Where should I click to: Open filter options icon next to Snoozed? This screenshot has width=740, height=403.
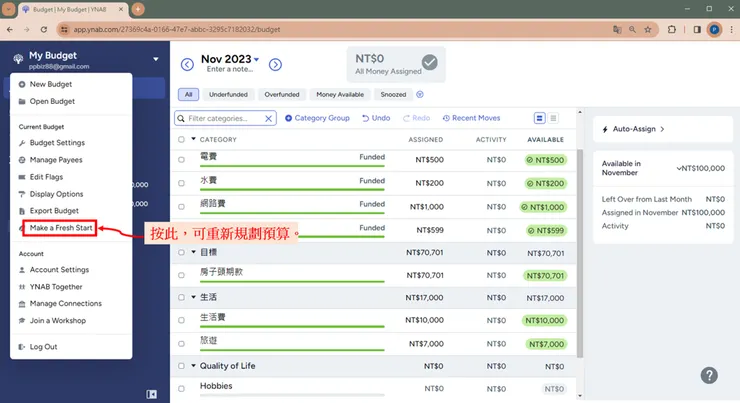pyautogui.click(x=420, y=94)
